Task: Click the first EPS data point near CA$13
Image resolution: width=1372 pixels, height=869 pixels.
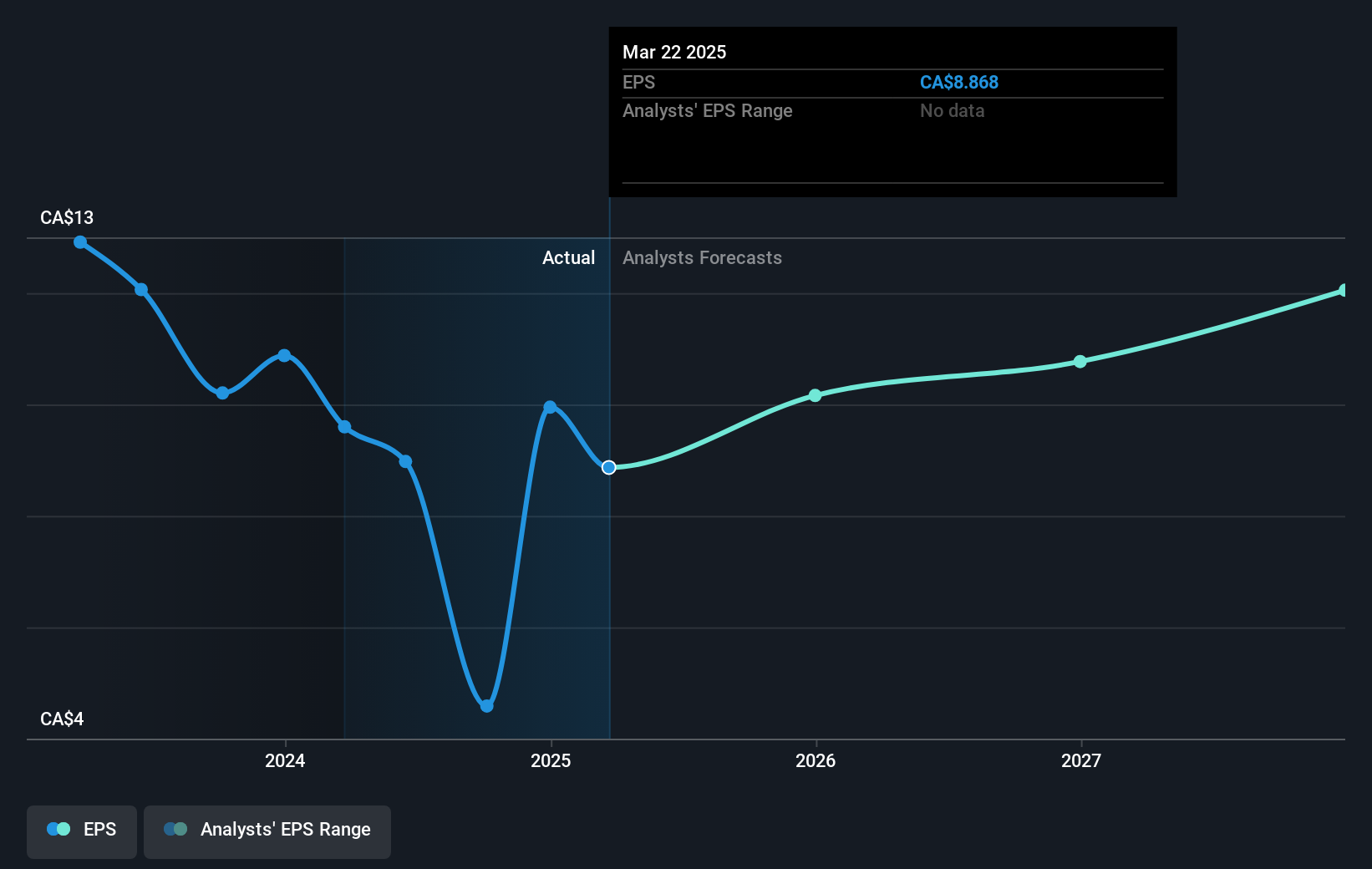Action: 80,242
